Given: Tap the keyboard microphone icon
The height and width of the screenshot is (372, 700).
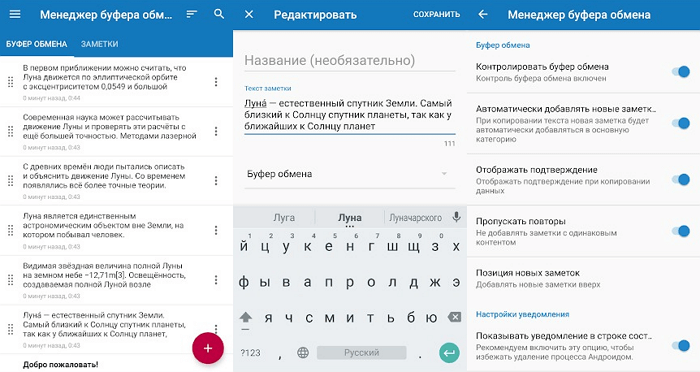Looking at the screenshot, I should coord(456,217).
